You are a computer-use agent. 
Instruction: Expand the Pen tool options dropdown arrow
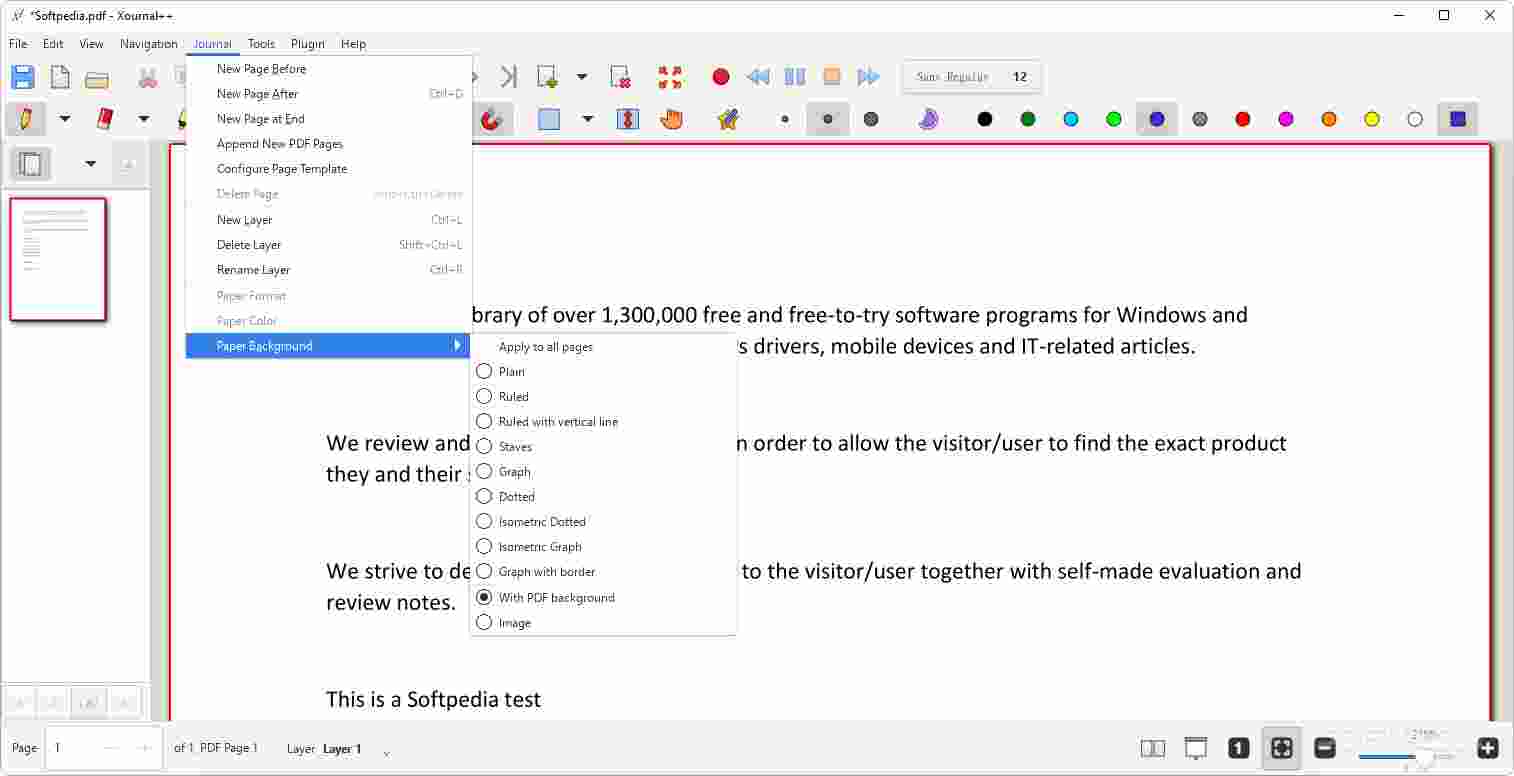pos(65,119)
